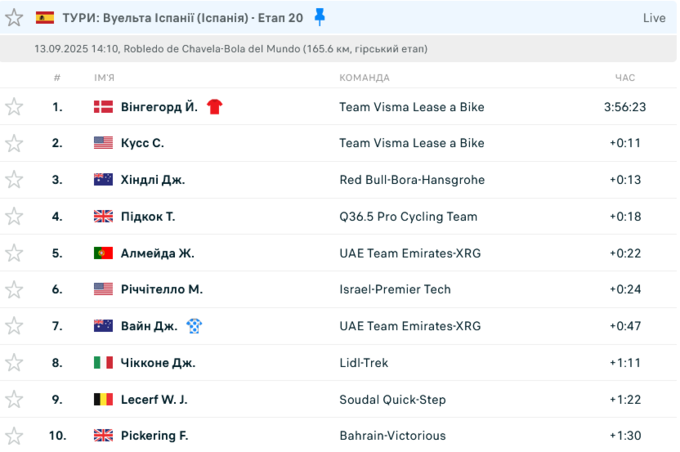The width and height of the screenshot is (680, 452).
Task: Open the Вуельта Іспанії Етап 20 tournament link
Action: coord(183,18)
